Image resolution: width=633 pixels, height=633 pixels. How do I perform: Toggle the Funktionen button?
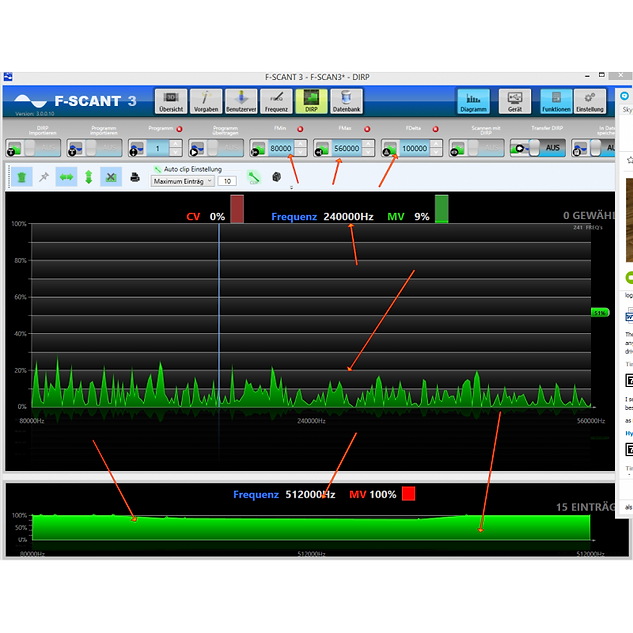coord(556,101)
